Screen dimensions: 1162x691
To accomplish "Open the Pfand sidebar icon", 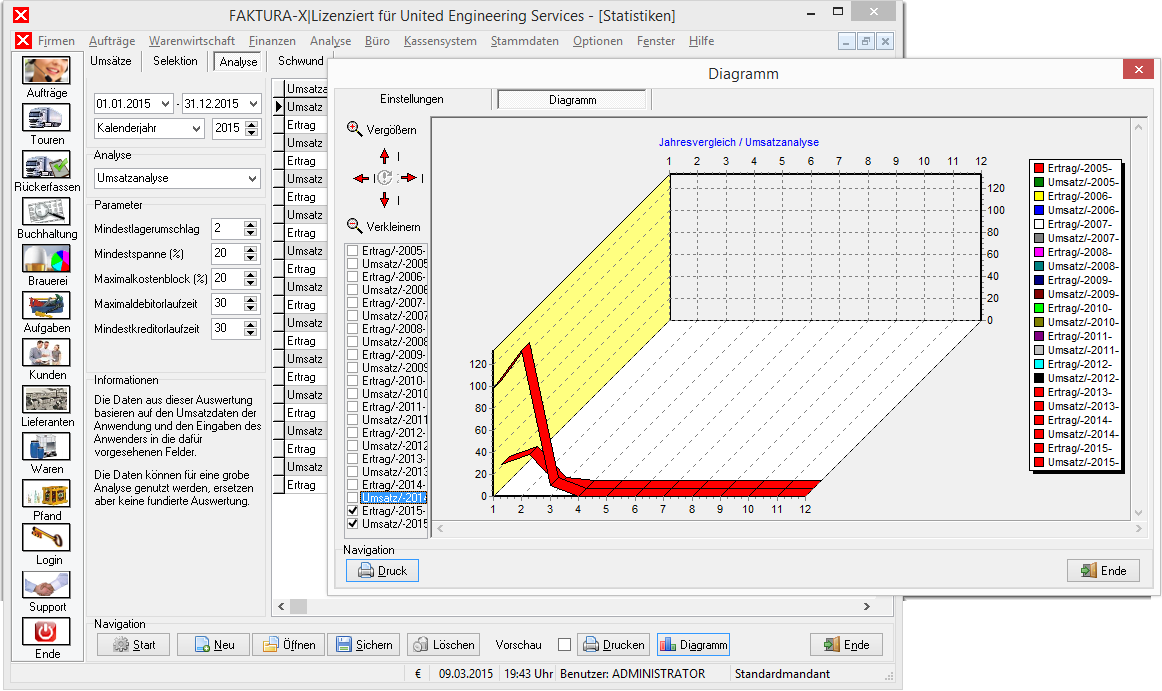I will pos(46,493).
